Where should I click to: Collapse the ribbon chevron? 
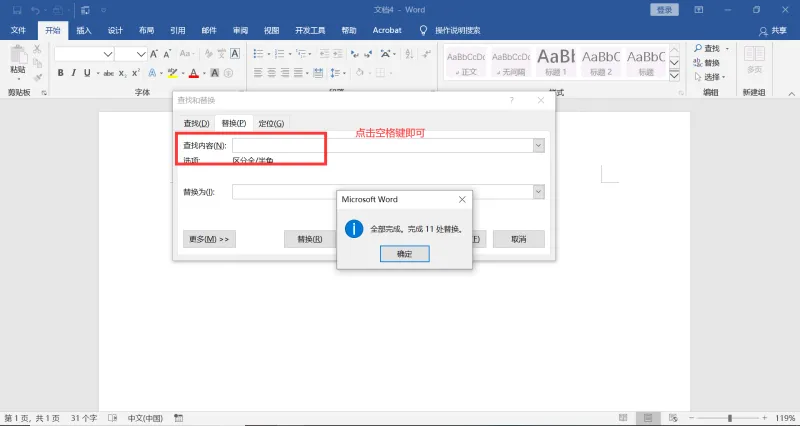(x=791, y=94)
